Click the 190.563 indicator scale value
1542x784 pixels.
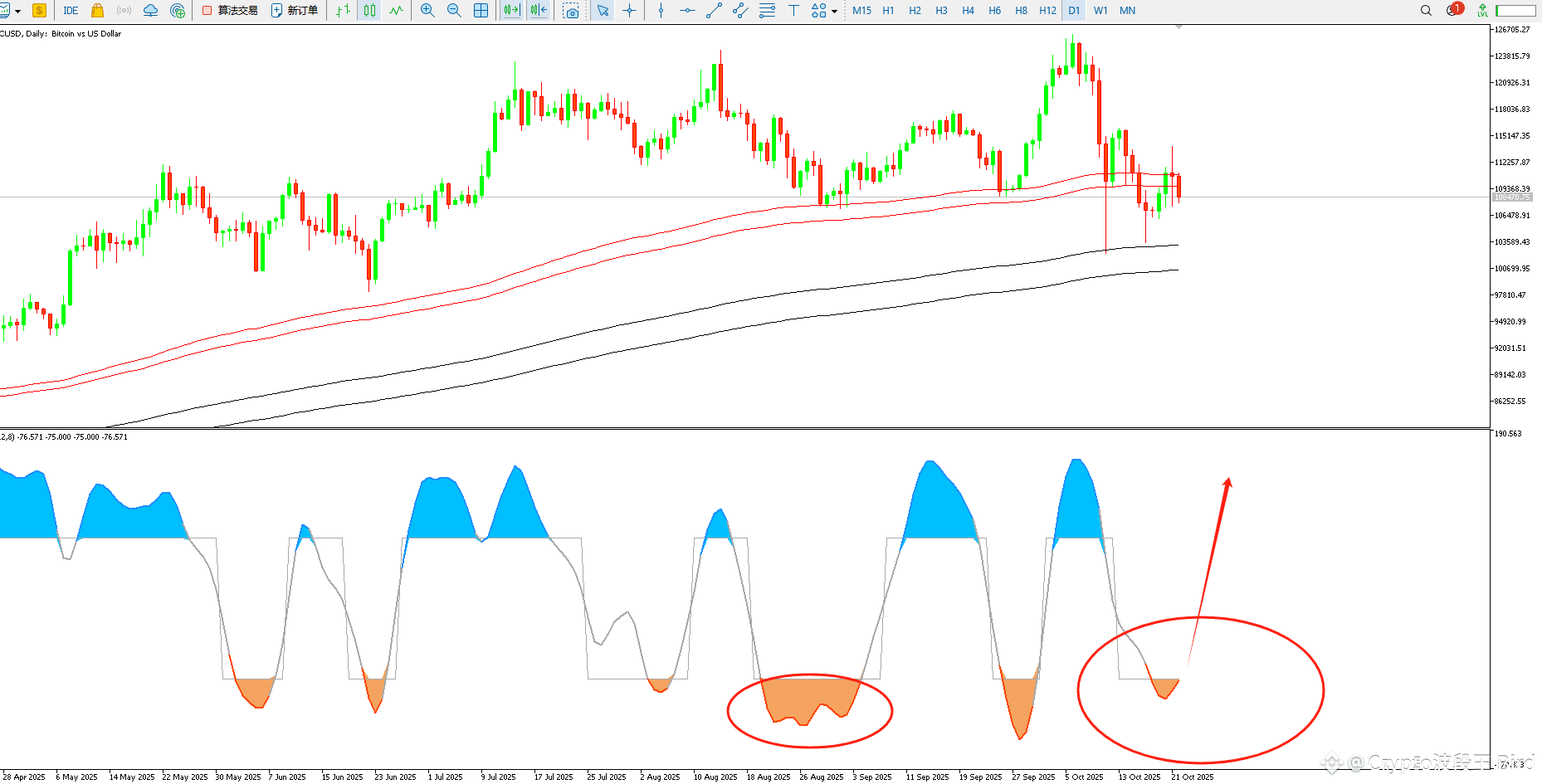pos(1509,433)
